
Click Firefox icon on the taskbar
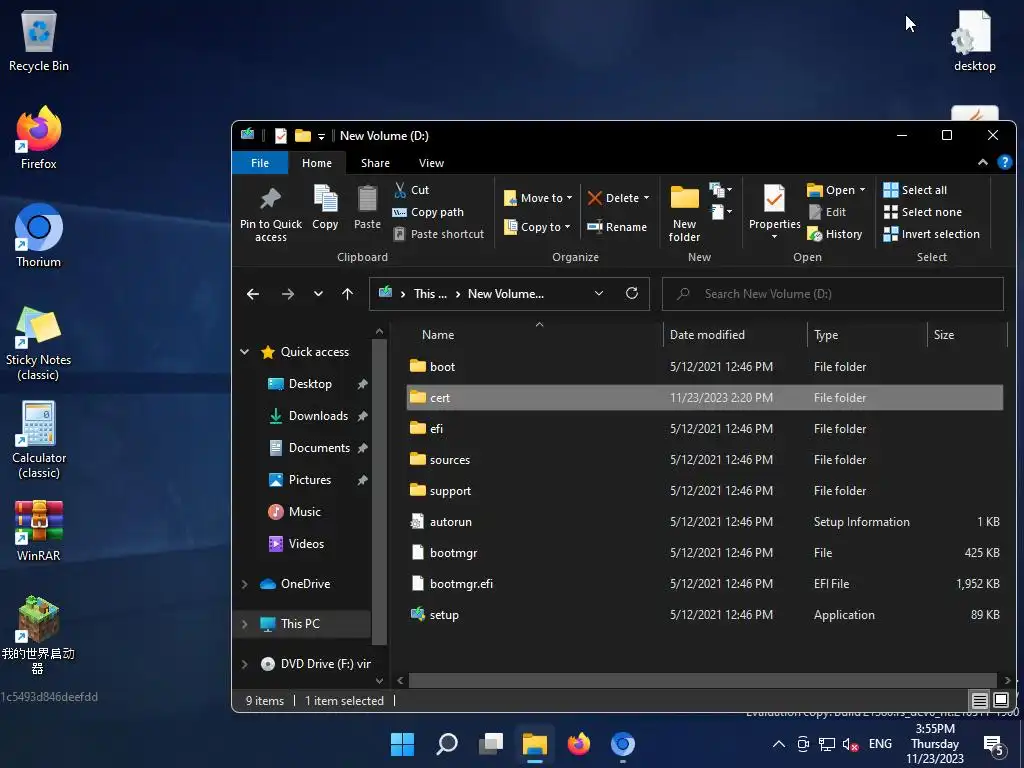point(579,744)
